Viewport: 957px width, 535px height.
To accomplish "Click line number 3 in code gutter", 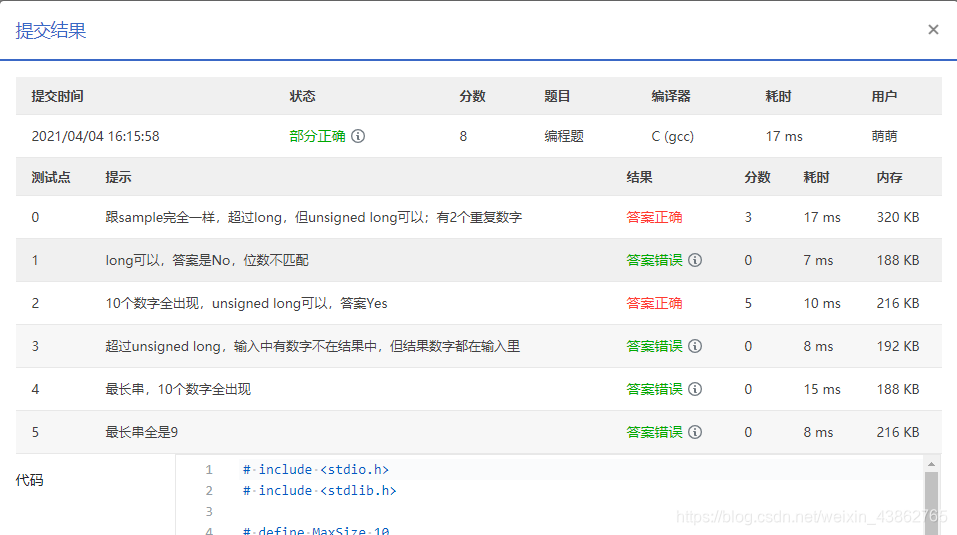I will [209, 511].
